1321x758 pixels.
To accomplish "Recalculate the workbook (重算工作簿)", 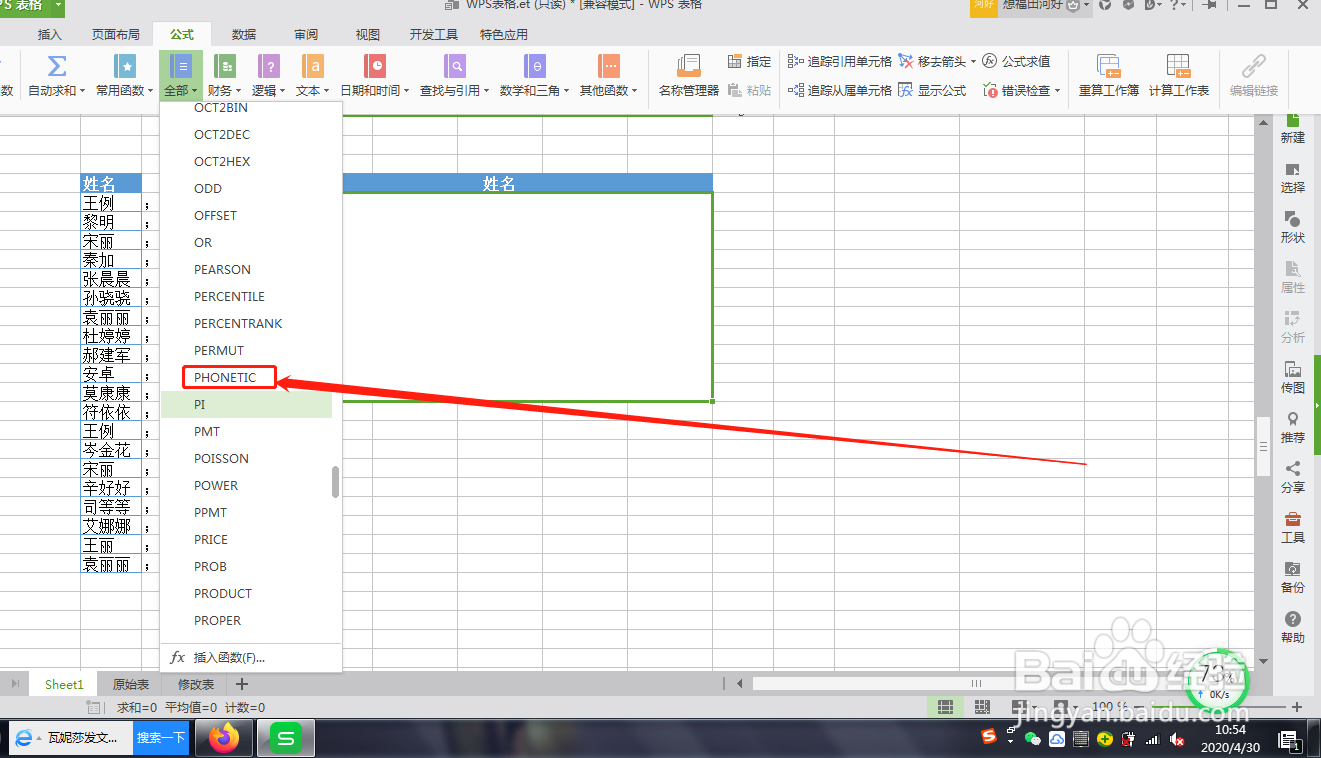I will pos(1108,76).
